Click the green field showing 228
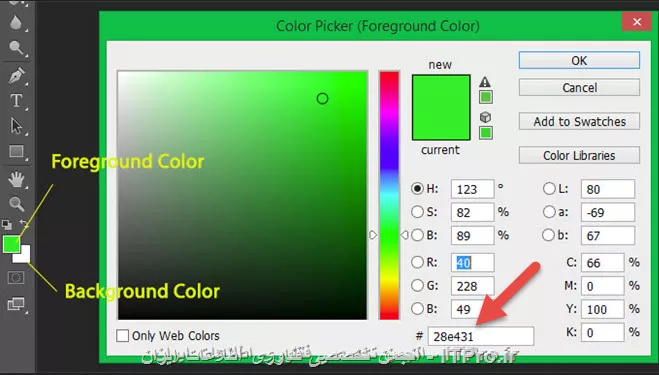This screenshot has height=375, width=659. tap(472, 286)
